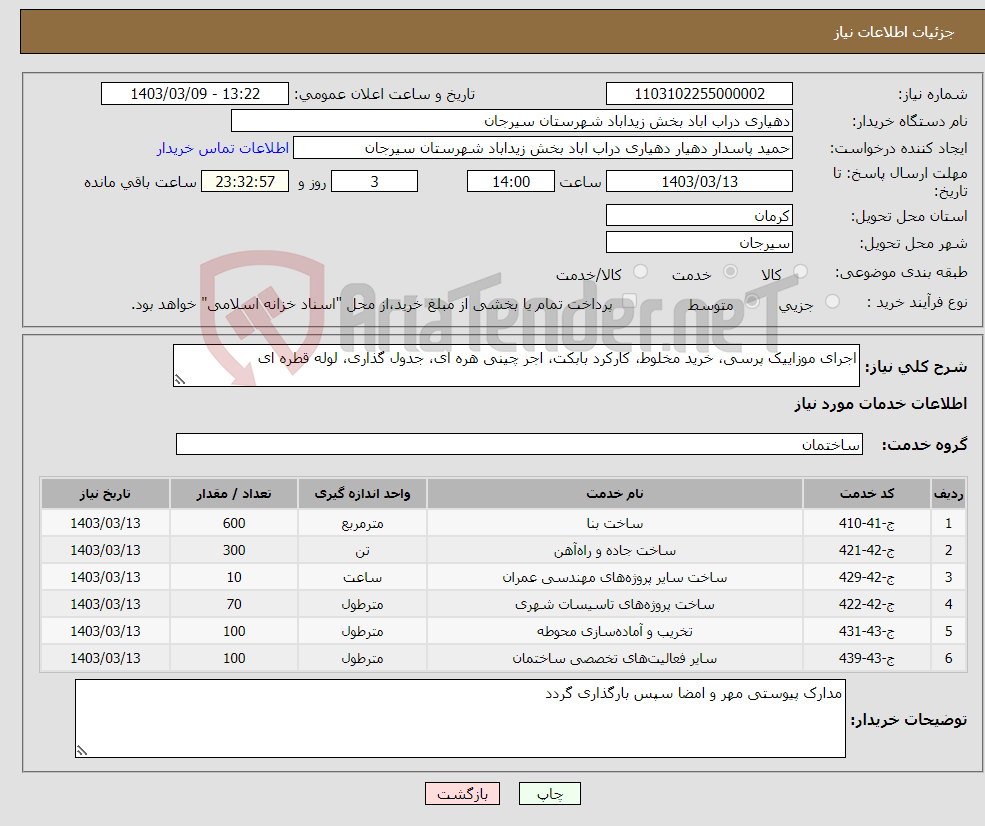Select the متوسط purchase type radio

click(752, 302)
